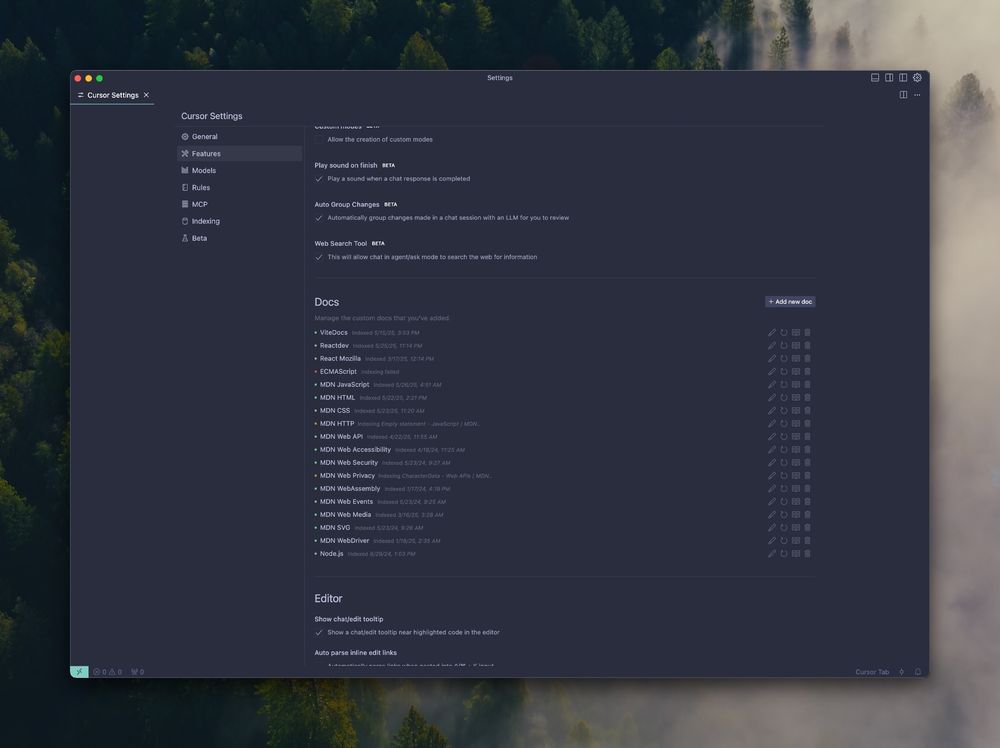Image resolution: width=1000 pixels, height=748 pixels.
Task: Re-index the MDN Web Media doc
Action: [784, 515]
